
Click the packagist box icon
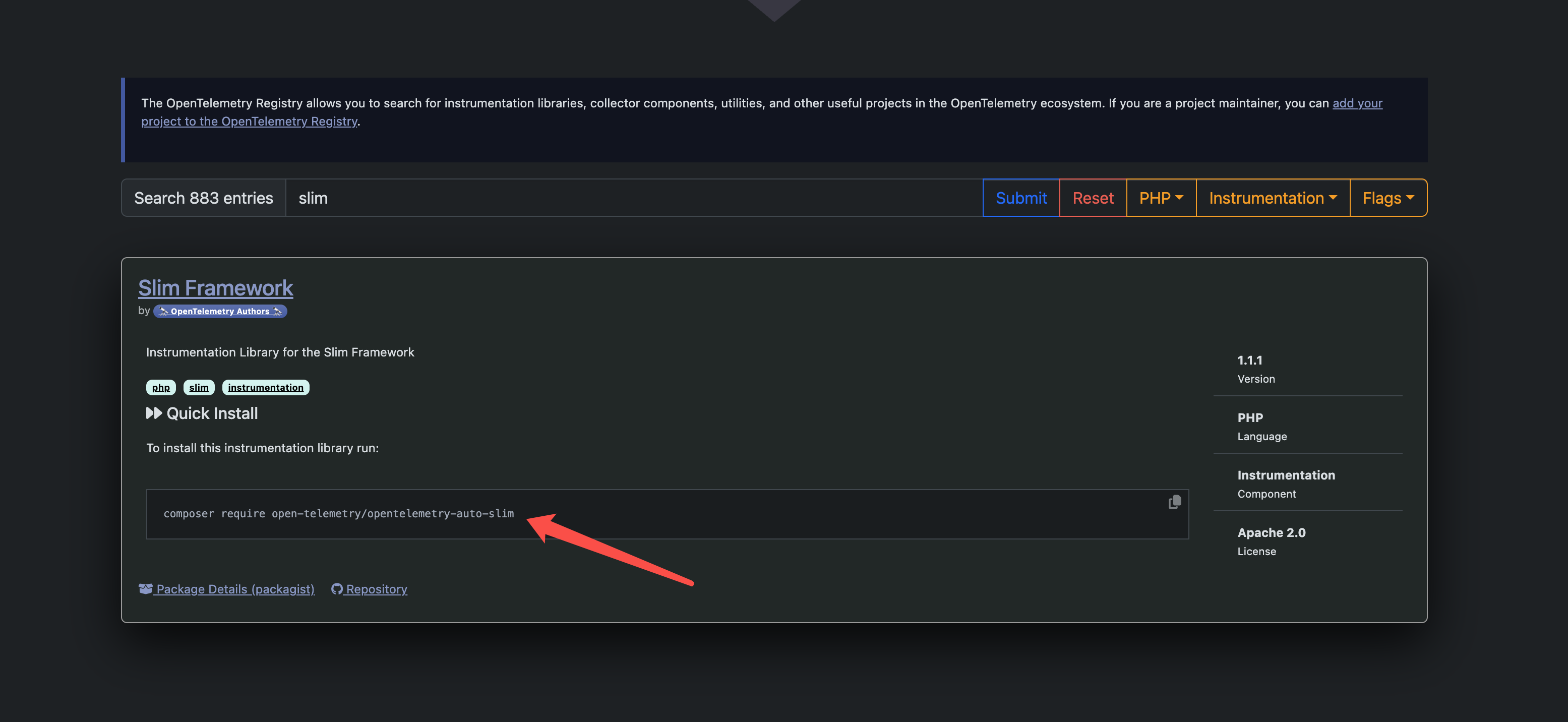146,589
